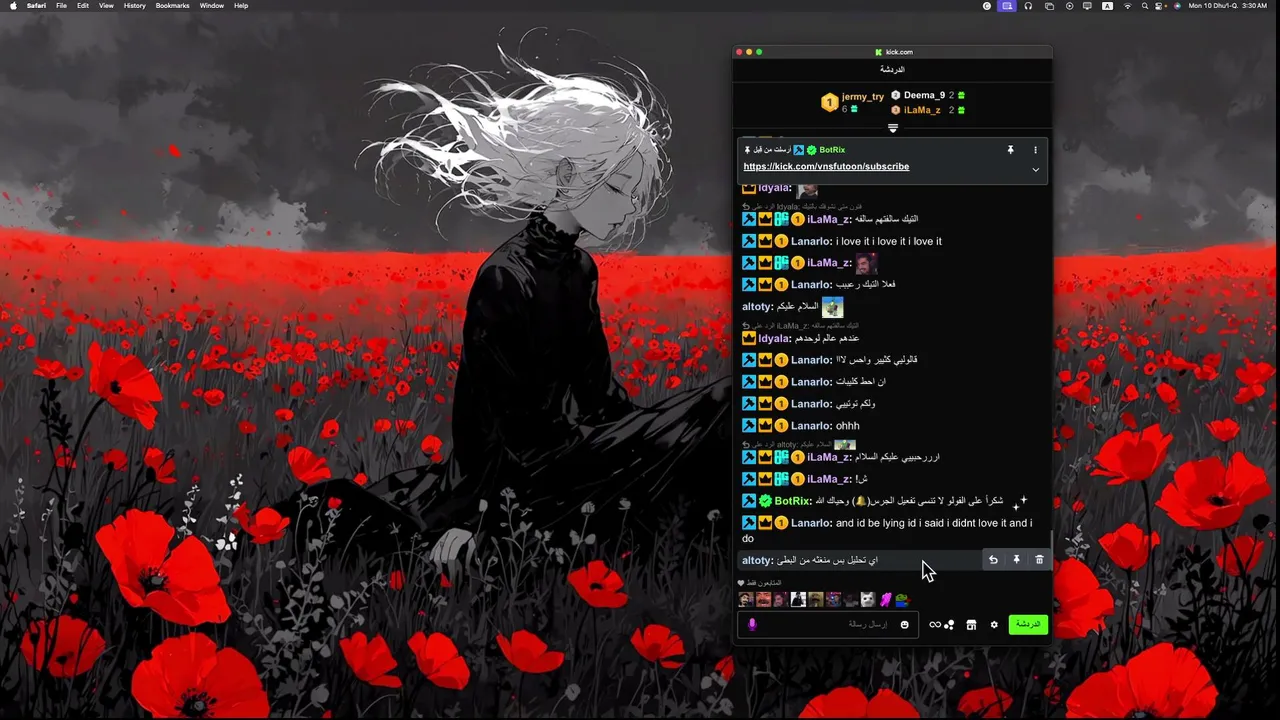Click jermy_try in the gift leaderboard
The height and width of the screenshot is (720, 1280).
click(x=862, y=97)
